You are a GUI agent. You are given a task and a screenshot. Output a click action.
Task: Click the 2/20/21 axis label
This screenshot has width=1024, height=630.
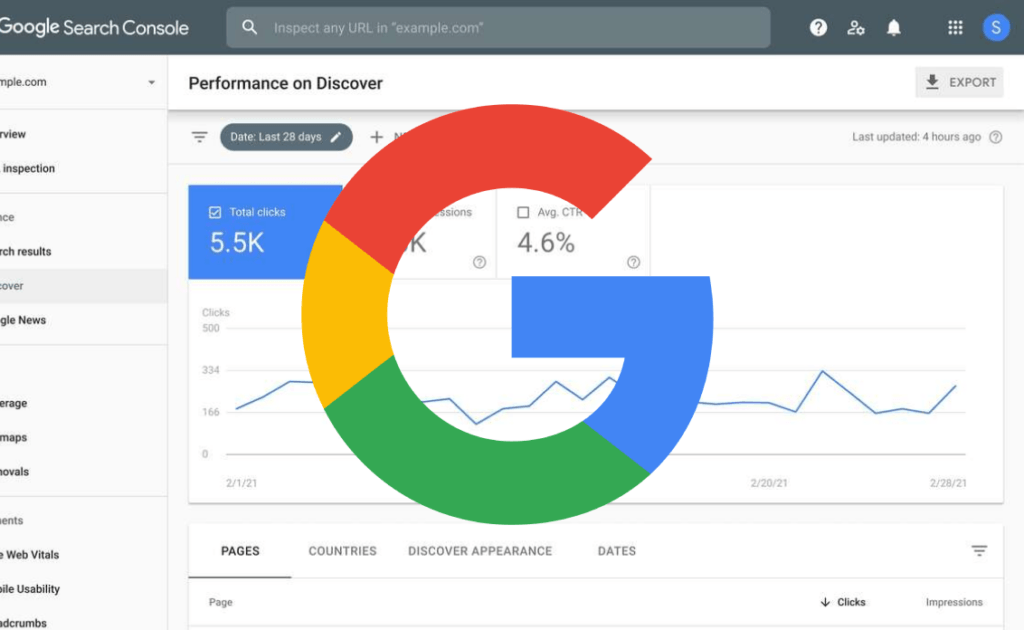point(769,483)
